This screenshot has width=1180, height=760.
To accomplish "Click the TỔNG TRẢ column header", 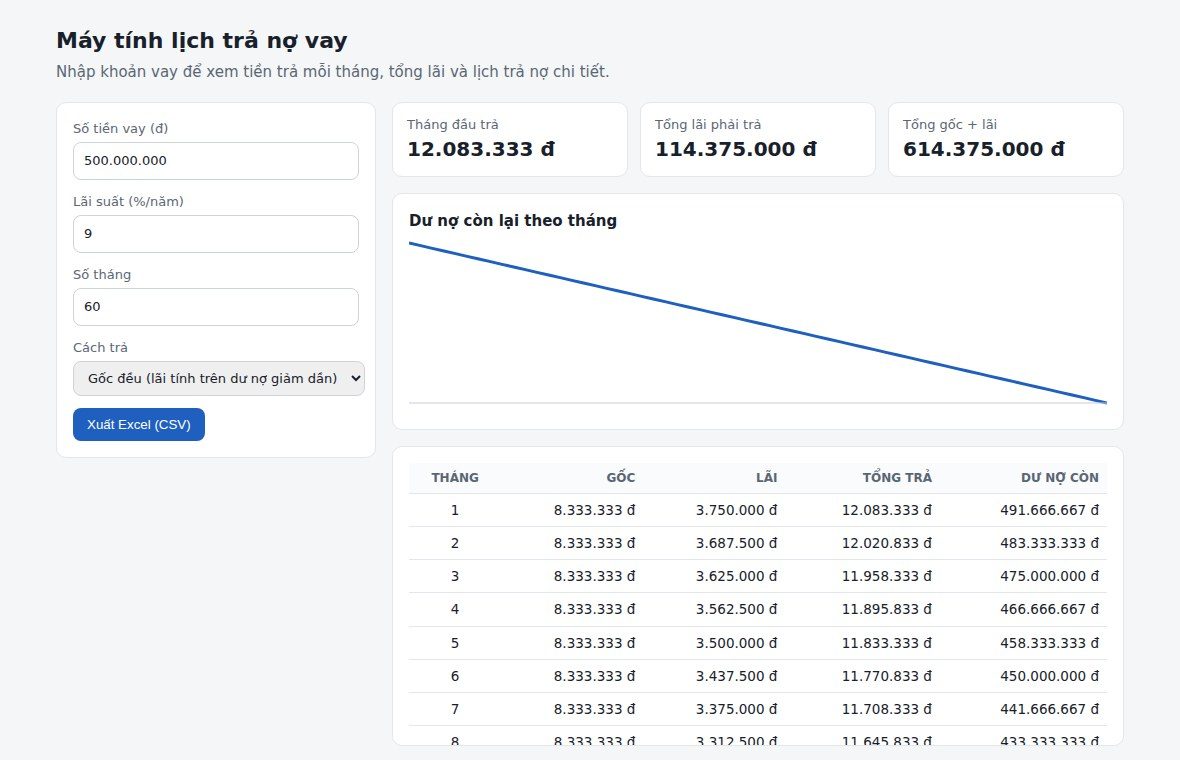I will (x=897, y=477).
